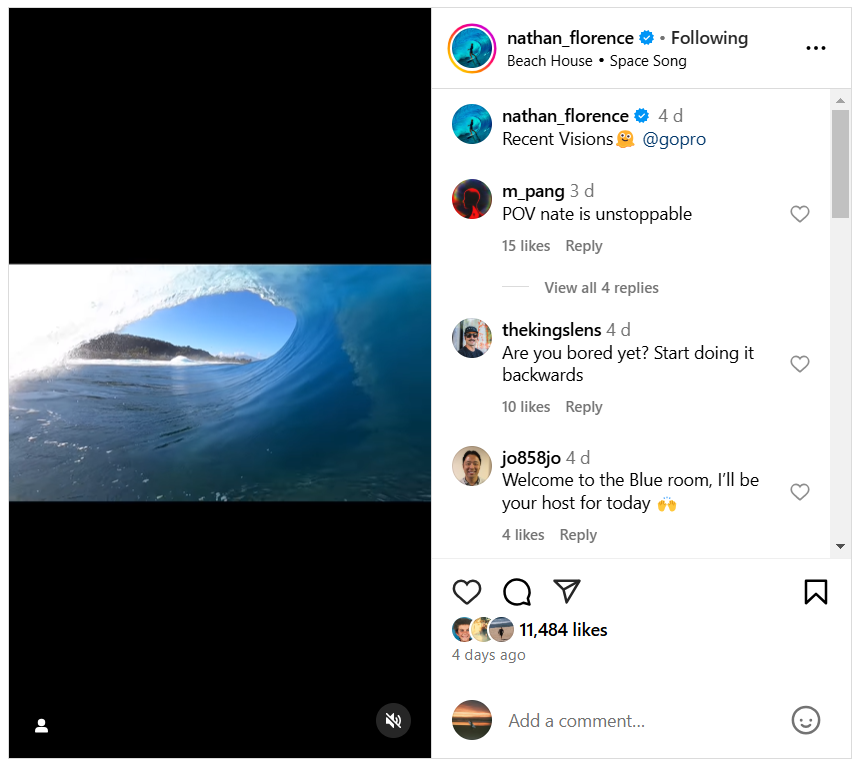Open the @gopro mention in the caption

click(x=674, y=139)
